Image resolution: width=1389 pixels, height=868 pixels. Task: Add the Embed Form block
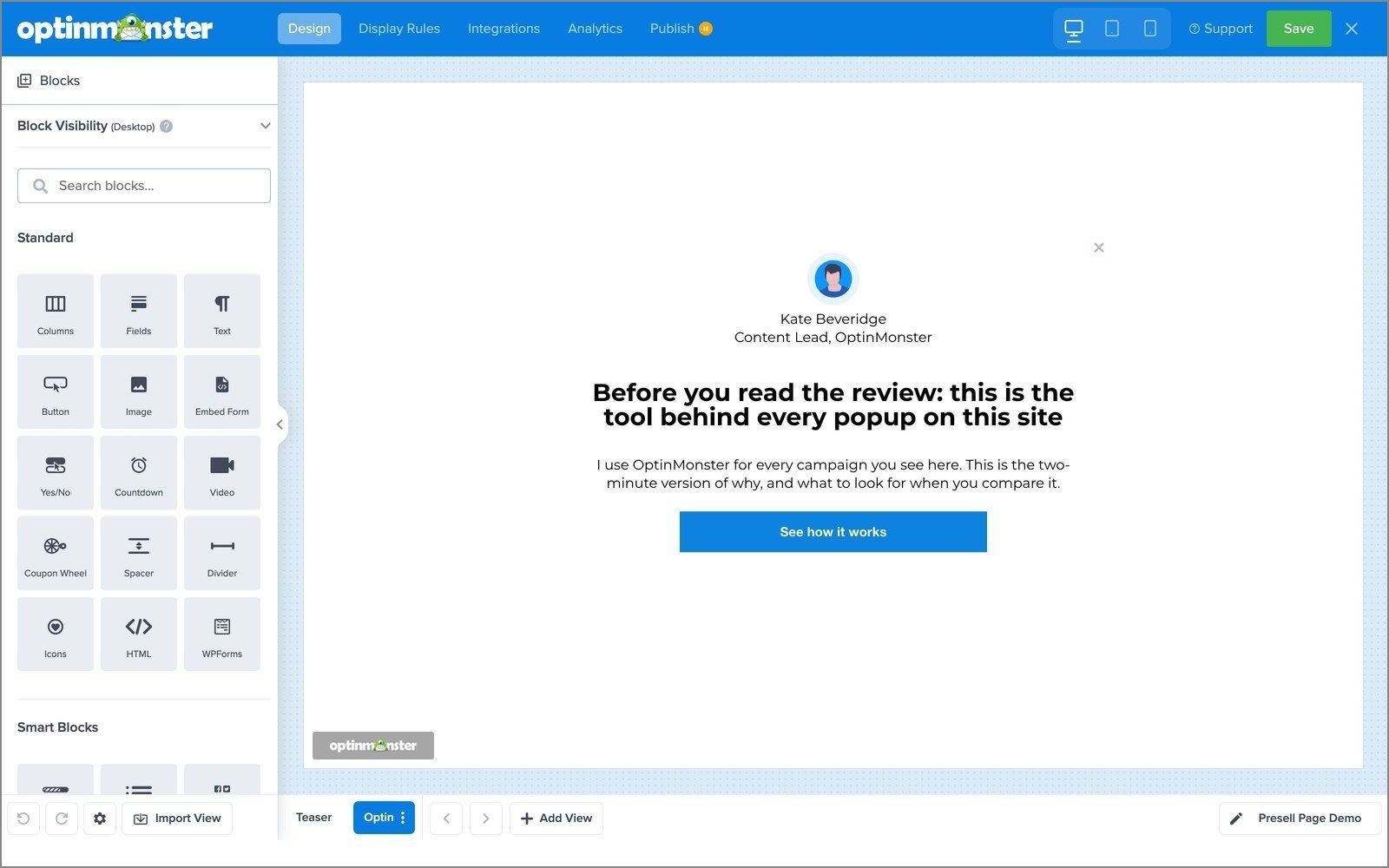[x=222, y=391]
